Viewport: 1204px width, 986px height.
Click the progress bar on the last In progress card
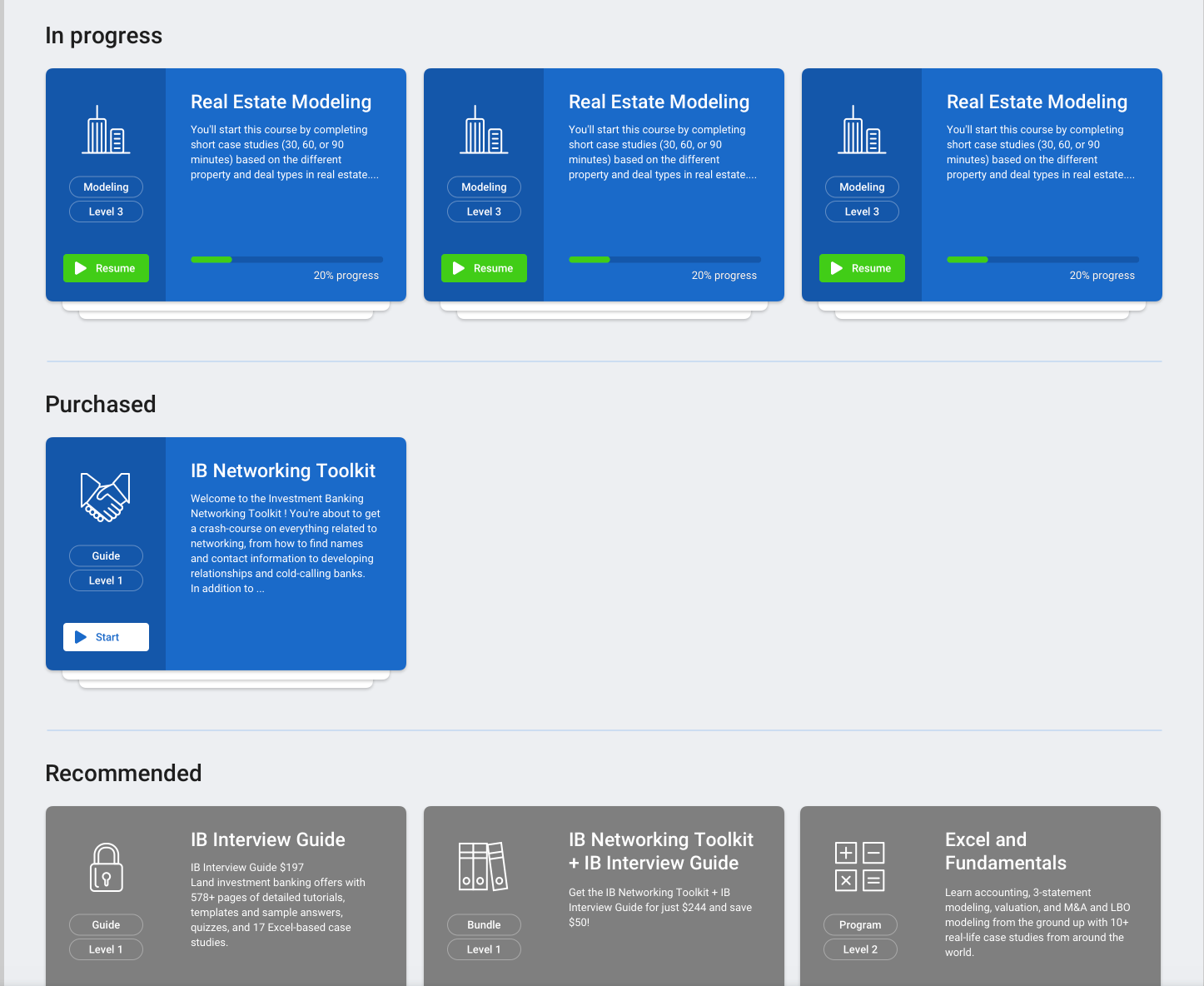pyautogui.click(x=1042, y=260)
